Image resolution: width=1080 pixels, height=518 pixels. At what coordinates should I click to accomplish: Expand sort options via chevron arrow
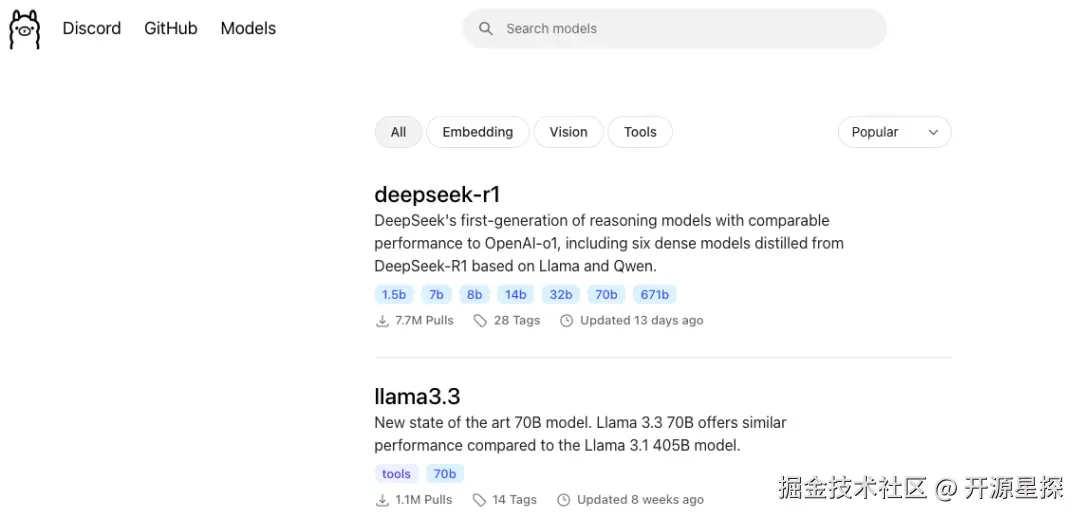(933, 132)
